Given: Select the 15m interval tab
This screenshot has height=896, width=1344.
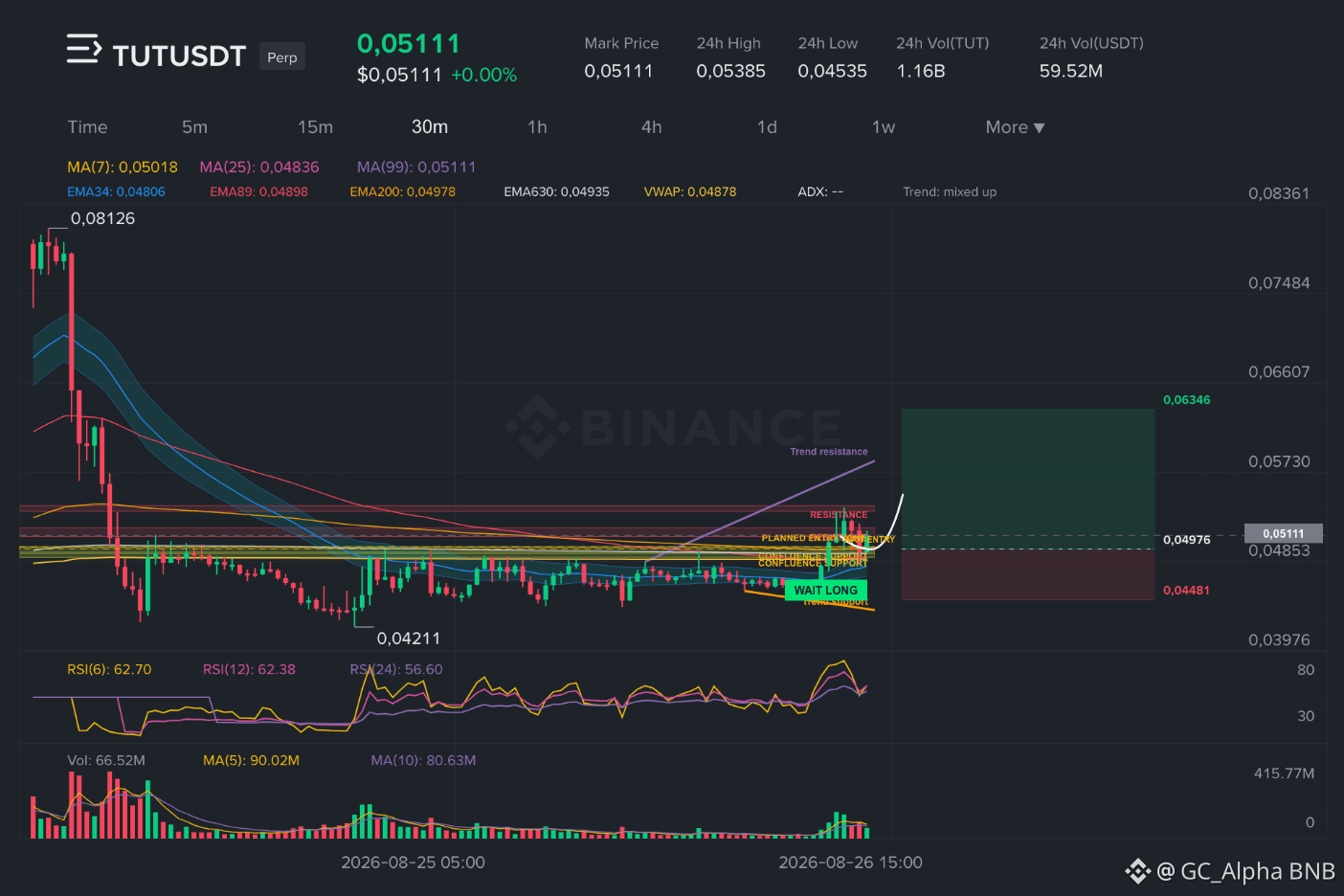Looking at the screenshot, I should 315,127.
